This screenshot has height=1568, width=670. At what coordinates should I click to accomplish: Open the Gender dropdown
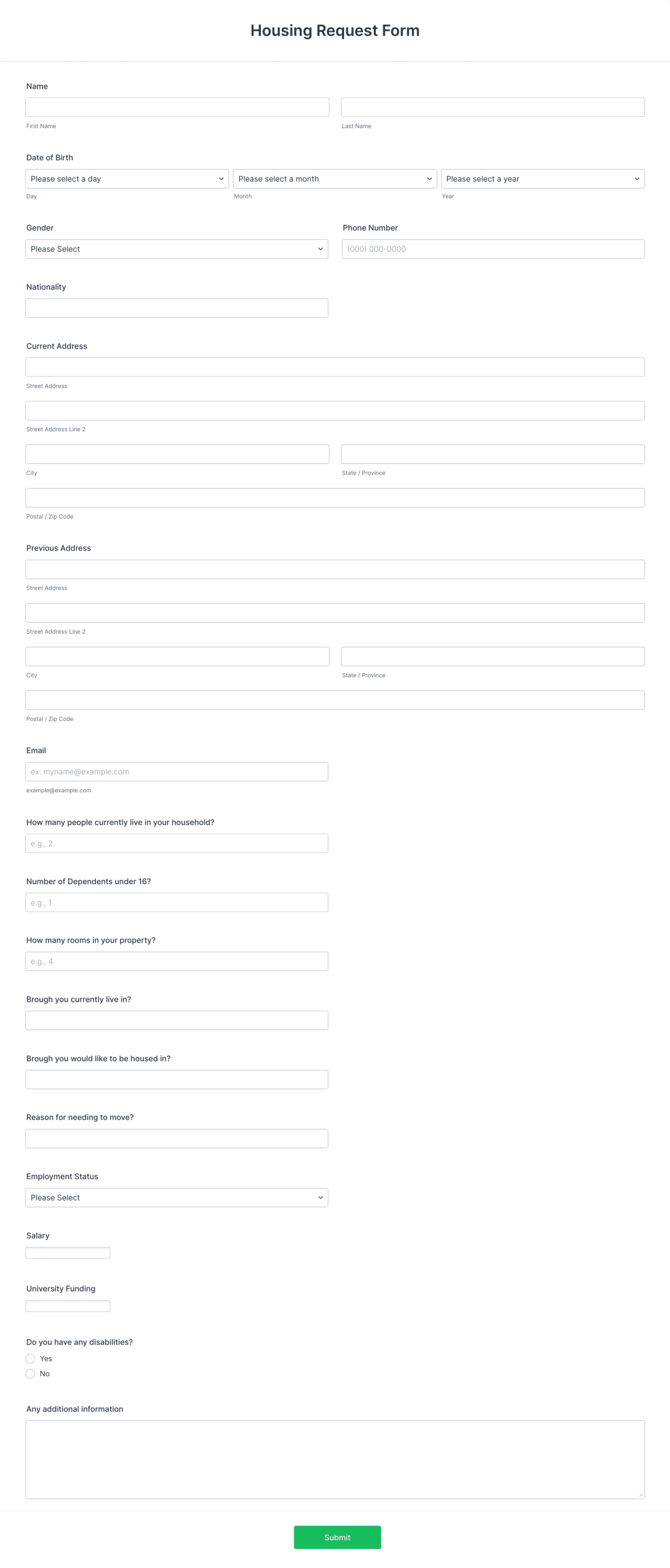tap(176, 248)
